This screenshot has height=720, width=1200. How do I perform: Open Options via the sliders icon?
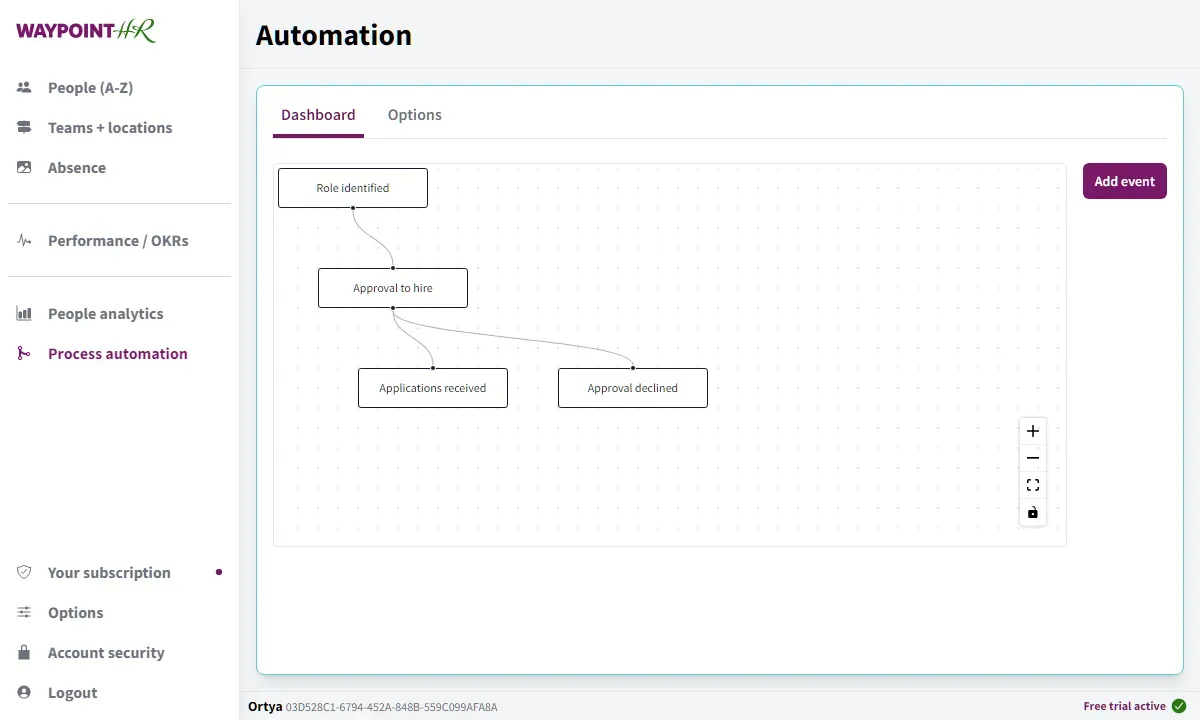(x=23, y=612)
